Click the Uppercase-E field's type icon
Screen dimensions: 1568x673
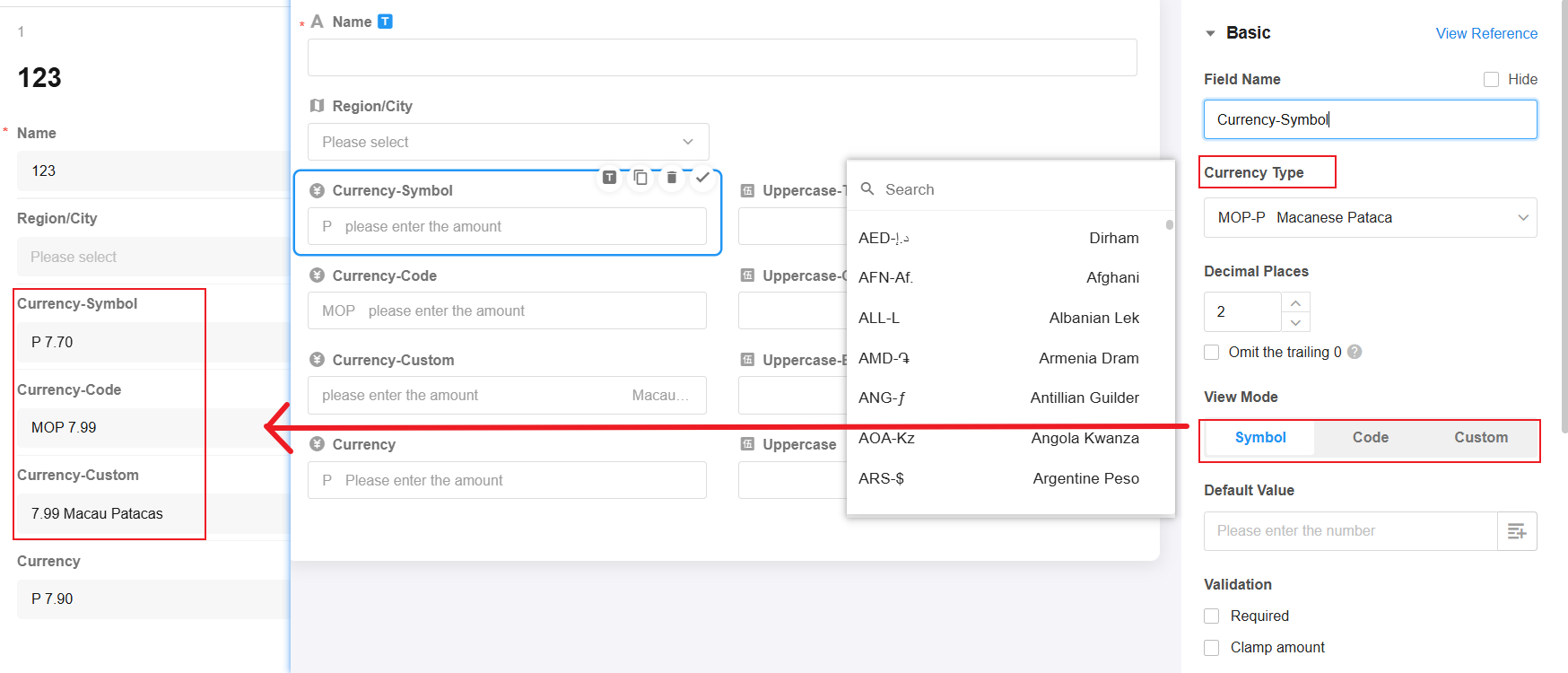click(747, 360)
